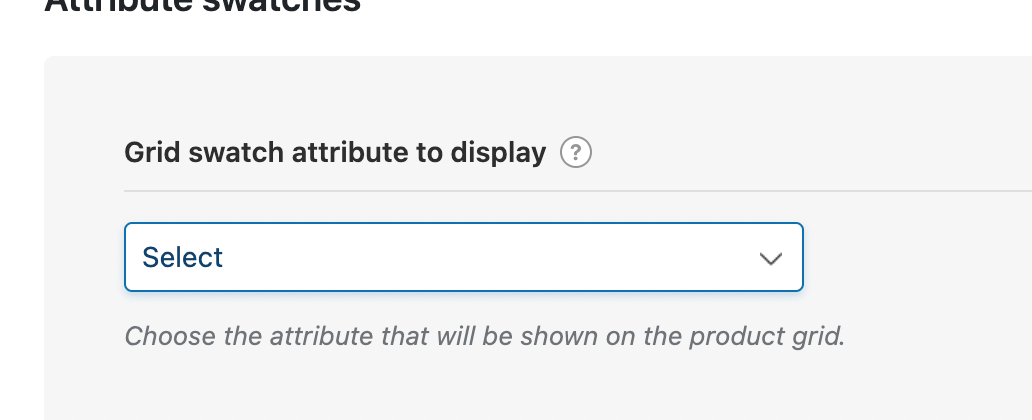1032x420 pixels.
Task: Click the question mark help icon
Action: [x=576, y=154]
